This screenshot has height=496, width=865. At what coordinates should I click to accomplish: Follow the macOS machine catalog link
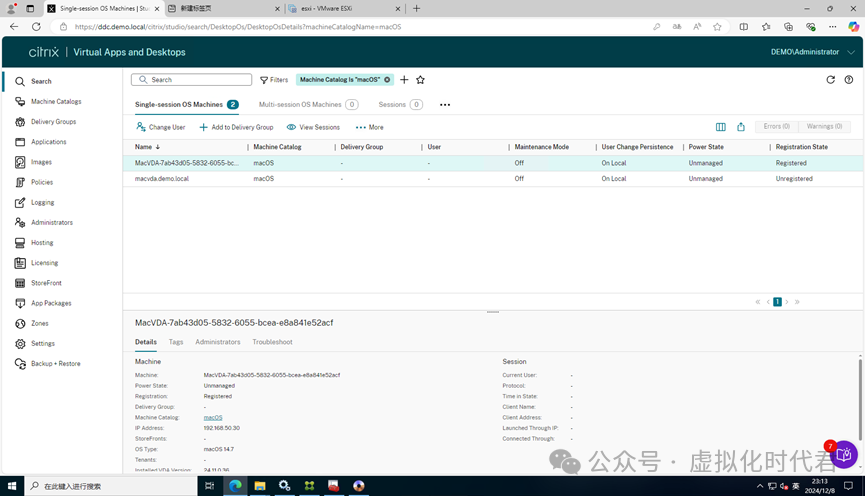tap(213, 418)
